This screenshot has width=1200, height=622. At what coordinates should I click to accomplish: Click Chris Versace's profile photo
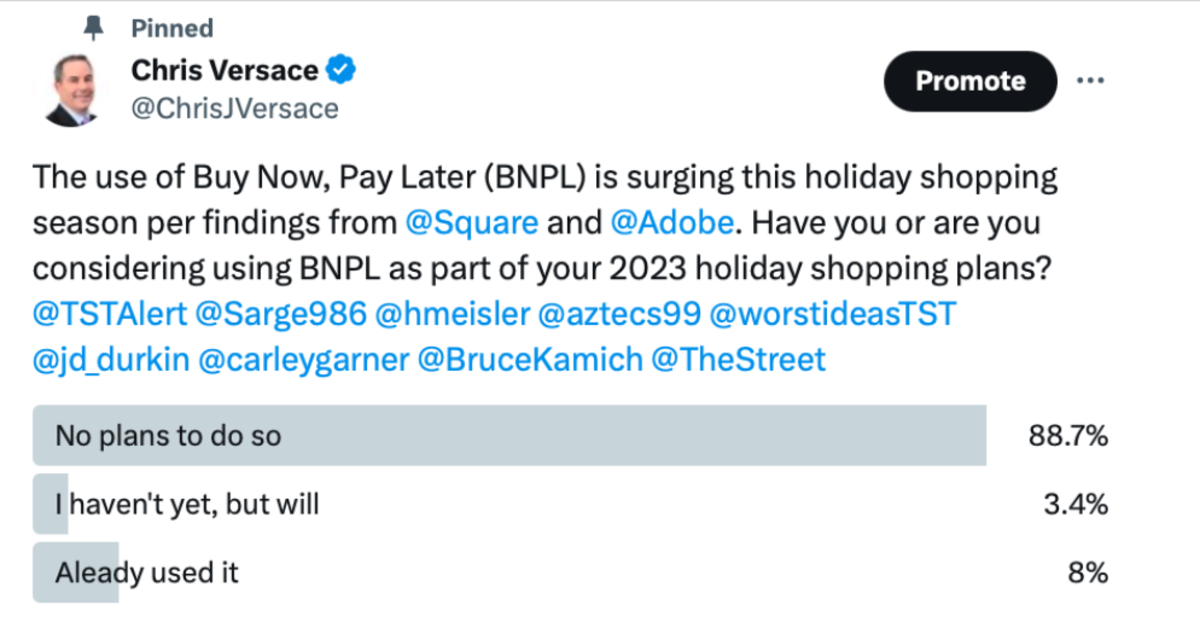coord(70,90)
